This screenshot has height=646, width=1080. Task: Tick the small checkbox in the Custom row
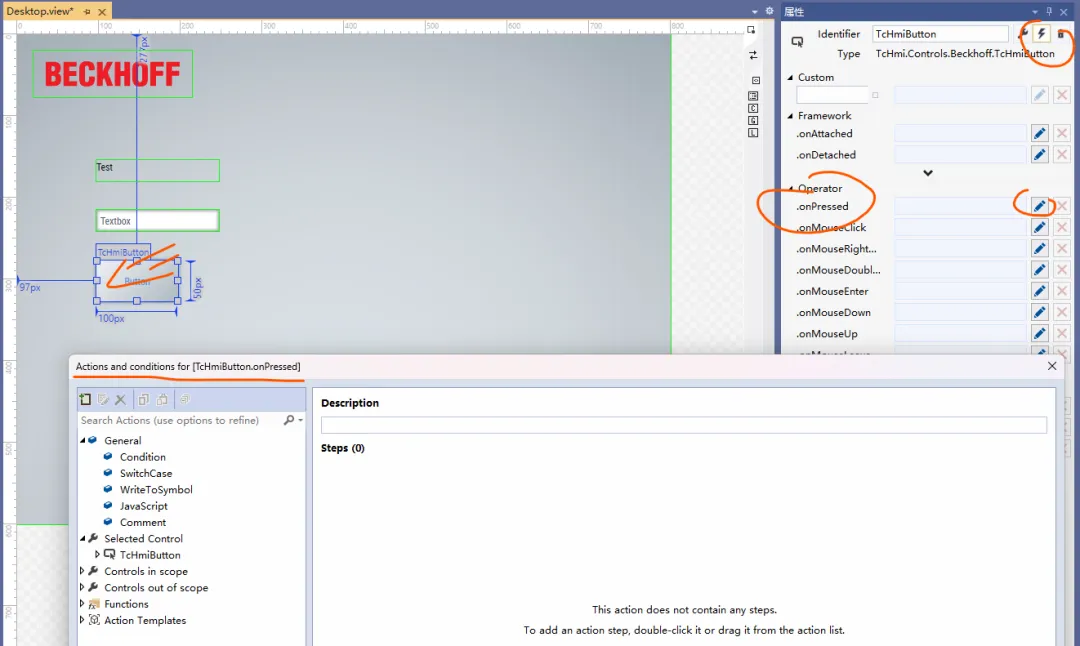coord(875,95)
